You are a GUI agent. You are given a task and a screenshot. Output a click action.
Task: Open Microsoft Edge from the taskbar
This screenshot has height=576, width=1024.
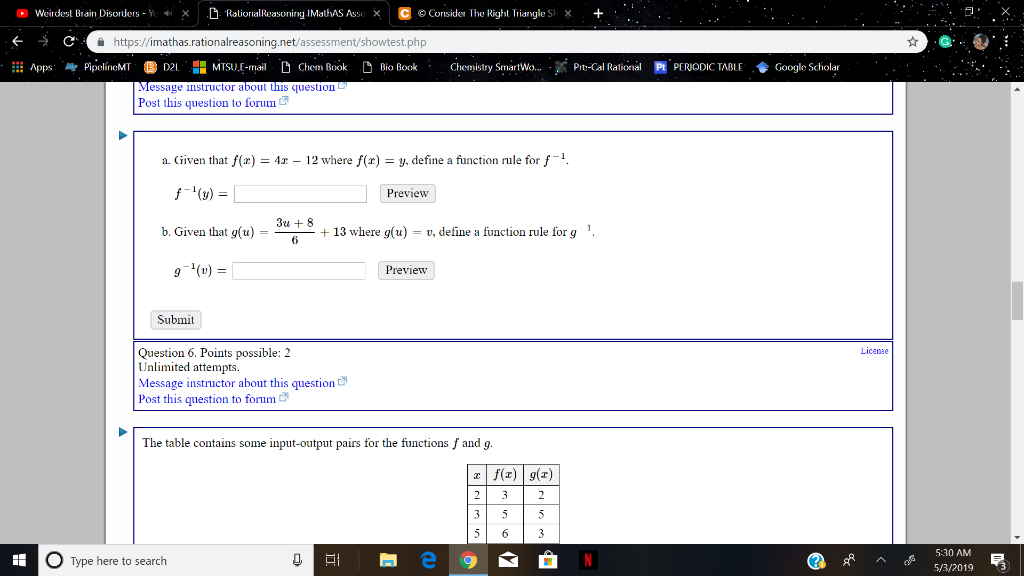click(428, 560)
